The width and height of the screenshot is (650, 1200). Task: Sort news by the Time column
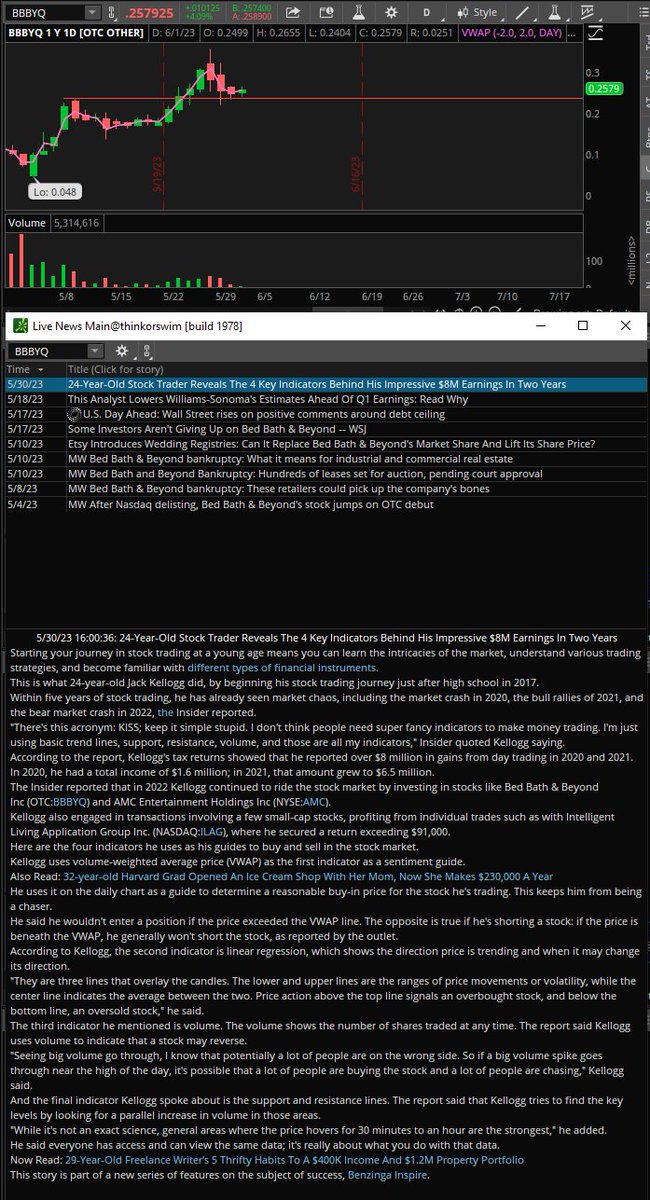tap(33, 369)
